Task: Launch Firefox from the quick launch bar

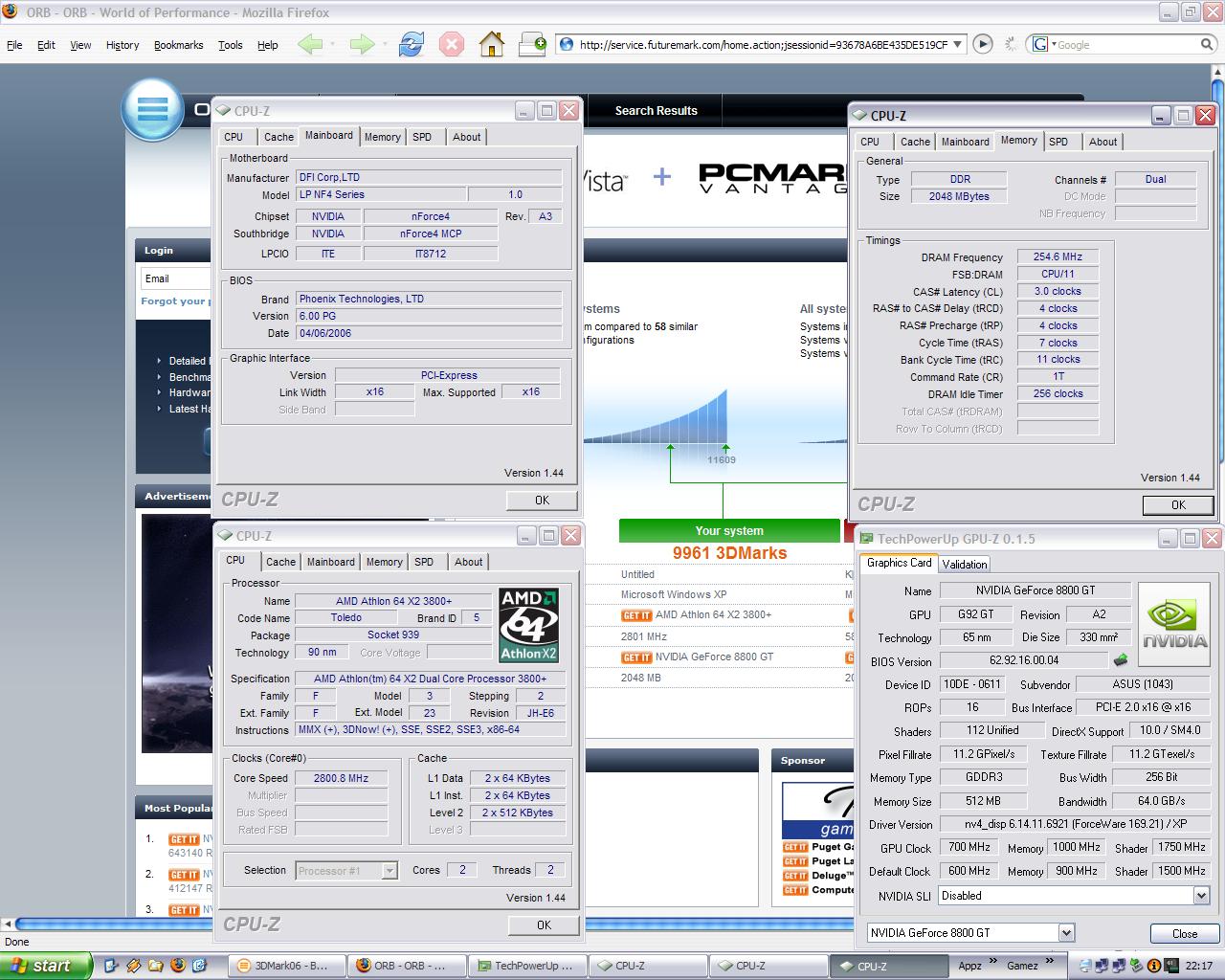Action: point(178,966)
